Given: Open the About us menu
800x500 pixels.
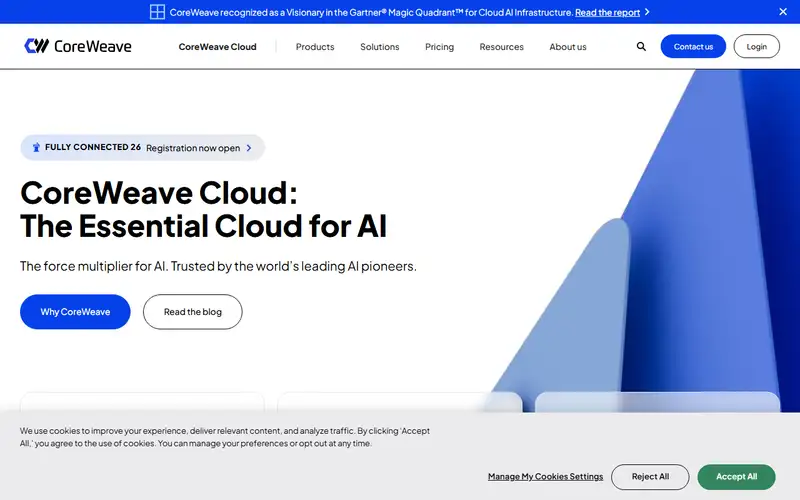Looking at the screenshot, I should click(568, 47).
